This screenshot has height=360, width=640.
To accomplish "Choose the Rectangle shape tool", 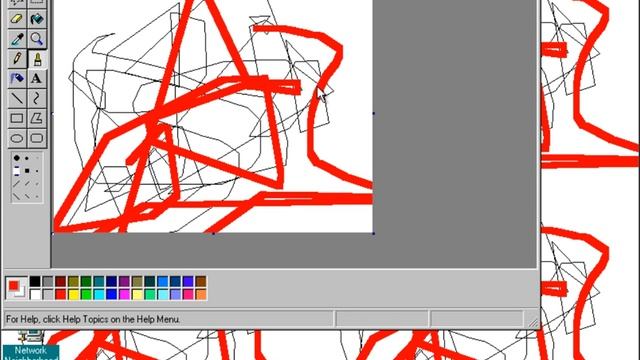I will pyautogui.click(x=17, y=118).
